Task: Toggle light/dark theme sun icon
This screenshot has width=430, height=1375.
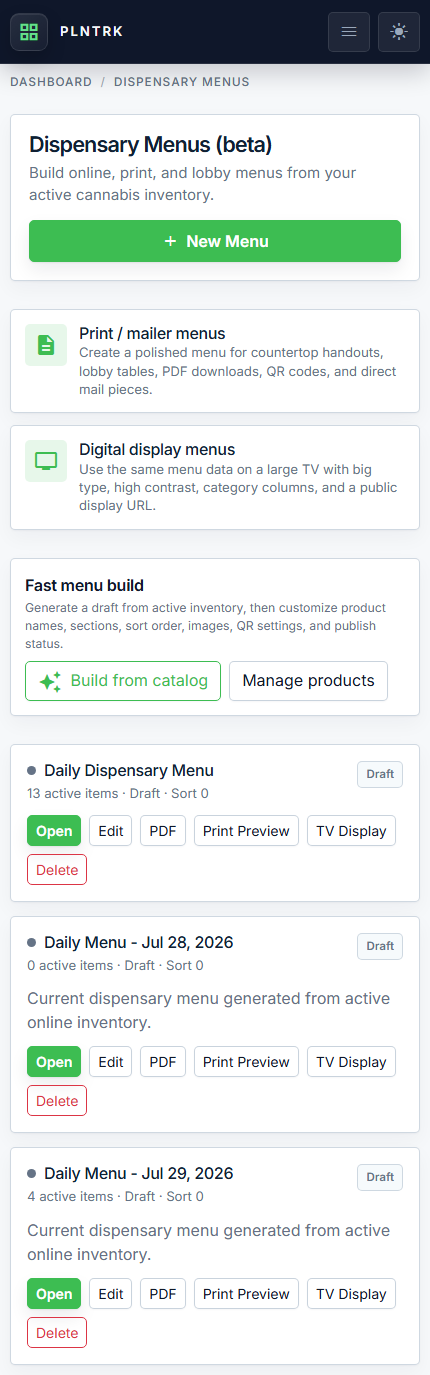Action: [x=399, y=32]
